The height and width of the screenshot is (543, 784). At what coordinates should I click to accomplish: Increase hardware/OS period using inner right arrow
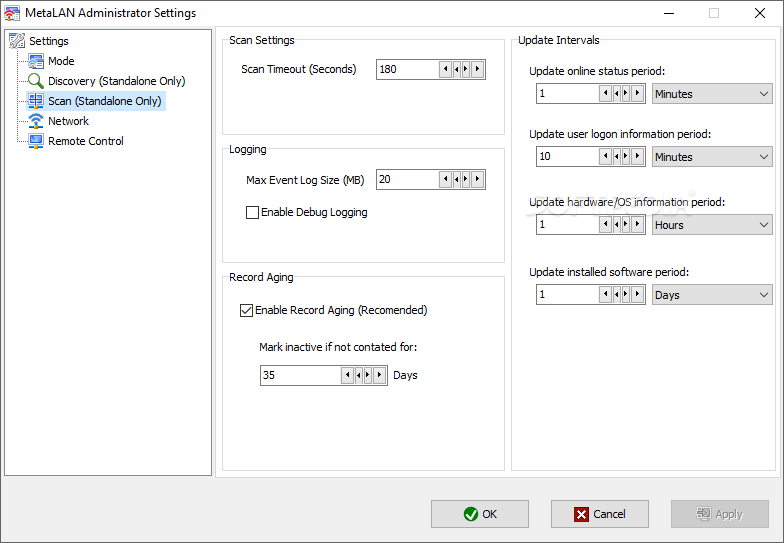click(x=626, y=224)
